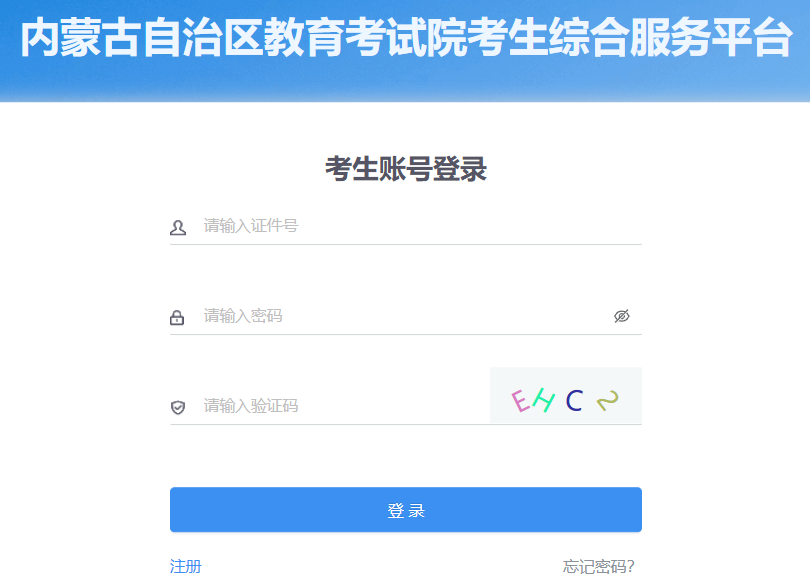Click the shield checkmark icon beside 请输入验证码
Image resolution: width=810 pixels, height=580 pixels.
(178, 407)
